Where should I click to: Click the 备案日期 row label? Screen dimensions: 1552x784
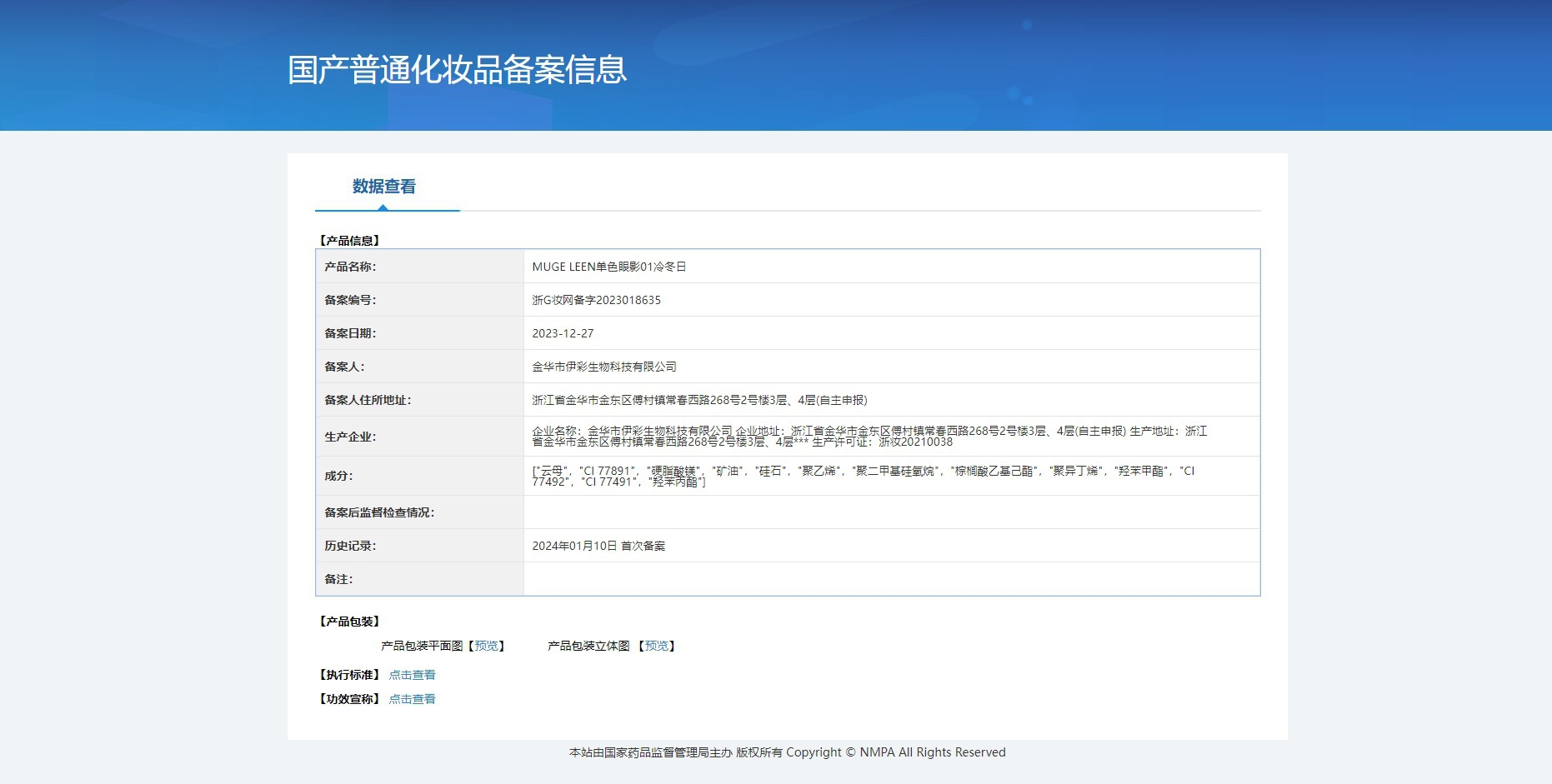point(350,333)
